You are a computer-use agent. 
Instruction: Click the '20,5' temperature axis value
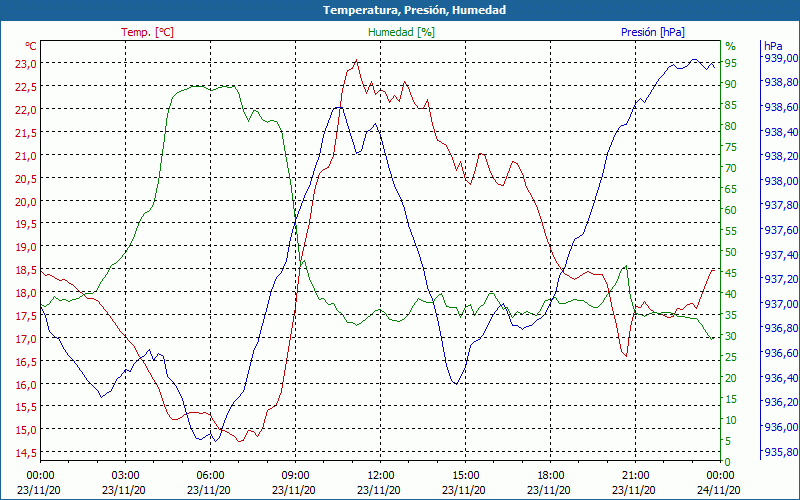pyautogui.click(x=26, y=179)
